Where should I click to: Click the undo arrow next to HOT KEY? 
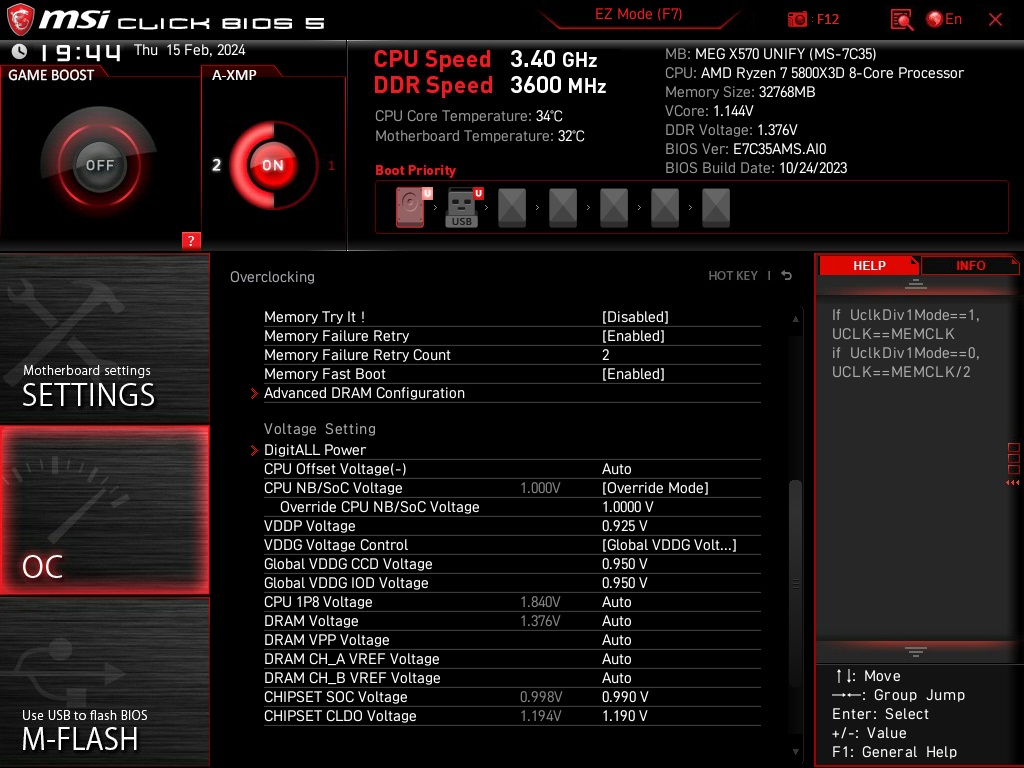(x=786, y=275)
